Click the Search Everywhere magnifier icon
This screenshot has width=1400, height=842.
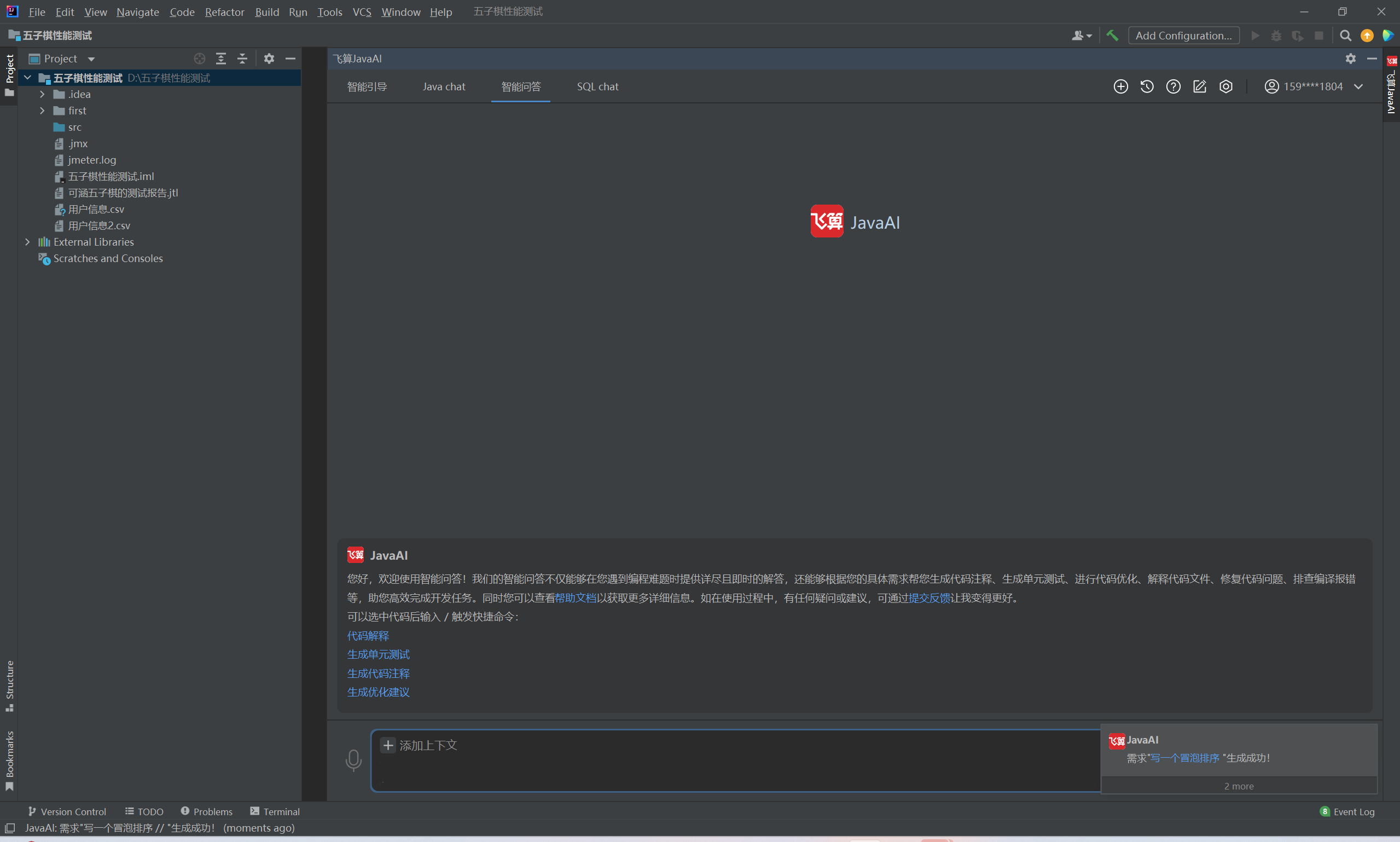coord(1345,35)
